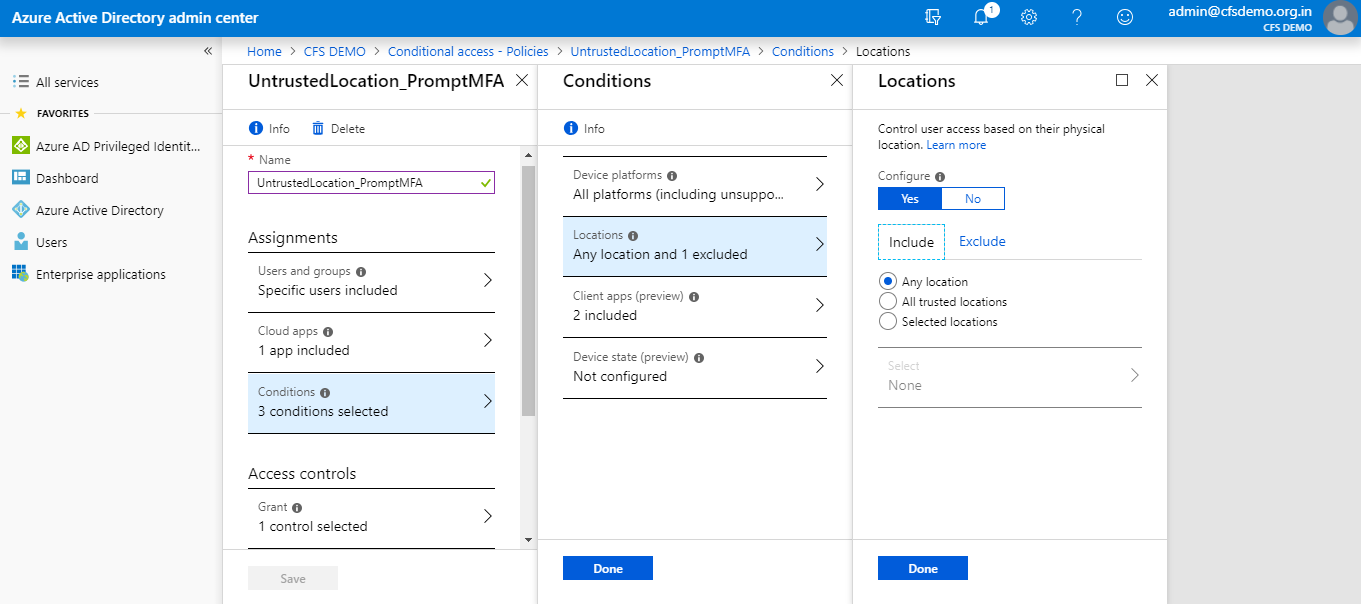Viewport: 1361px width, 604px height.
Task: Open Client apps (preview) condition
Action: pos(695,307)
